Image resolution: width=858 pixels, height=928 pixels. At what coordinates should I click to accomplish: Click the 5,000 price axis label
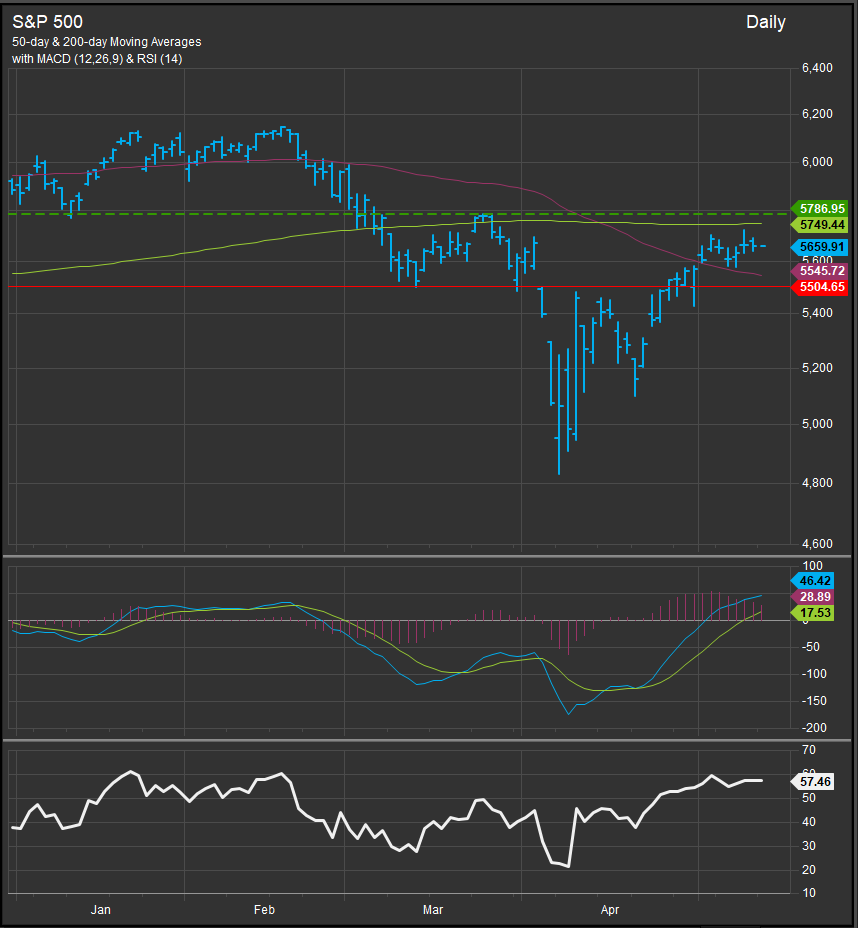[x=817, y=424]
